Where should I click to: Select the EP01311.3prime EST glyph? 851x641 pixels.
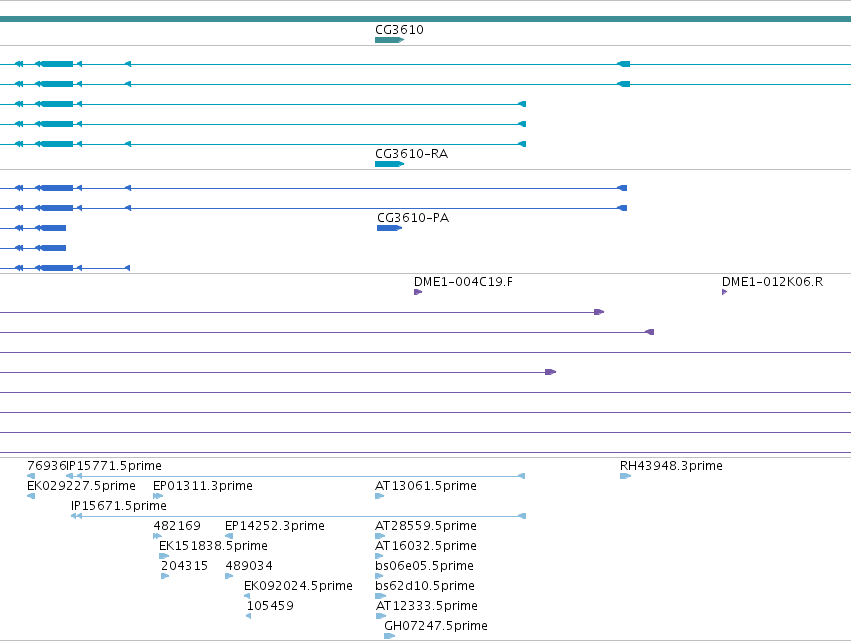(158, 496)
